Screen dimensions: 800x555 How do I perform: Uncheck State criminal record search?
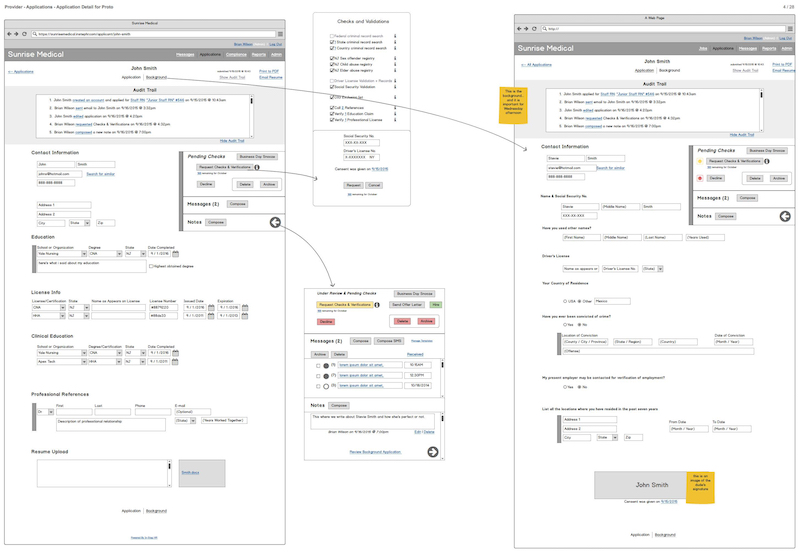pos(332,42)
